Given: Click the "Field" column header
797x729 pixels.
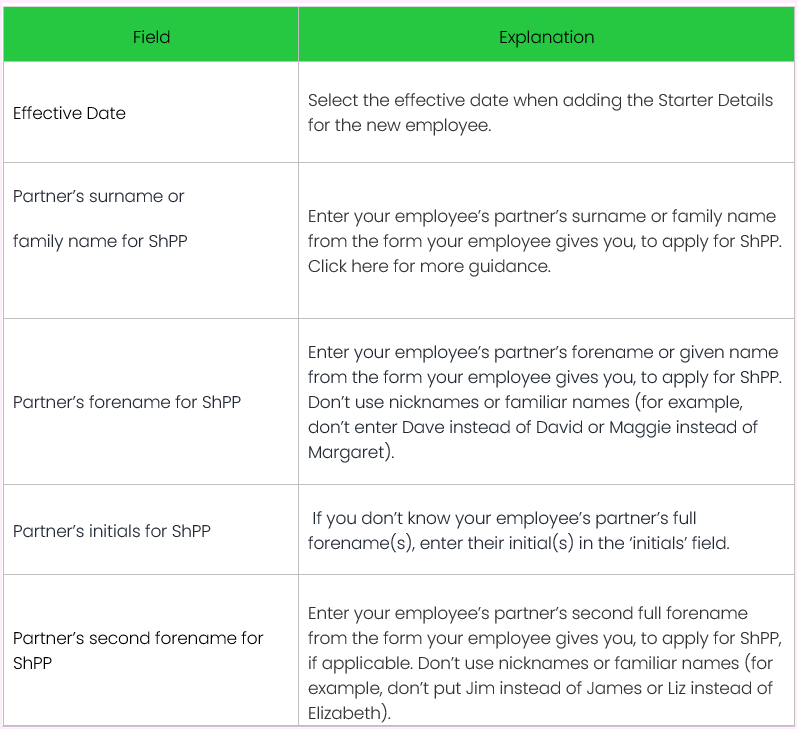Looking at the screenshot, I should (x=151, y=37).
